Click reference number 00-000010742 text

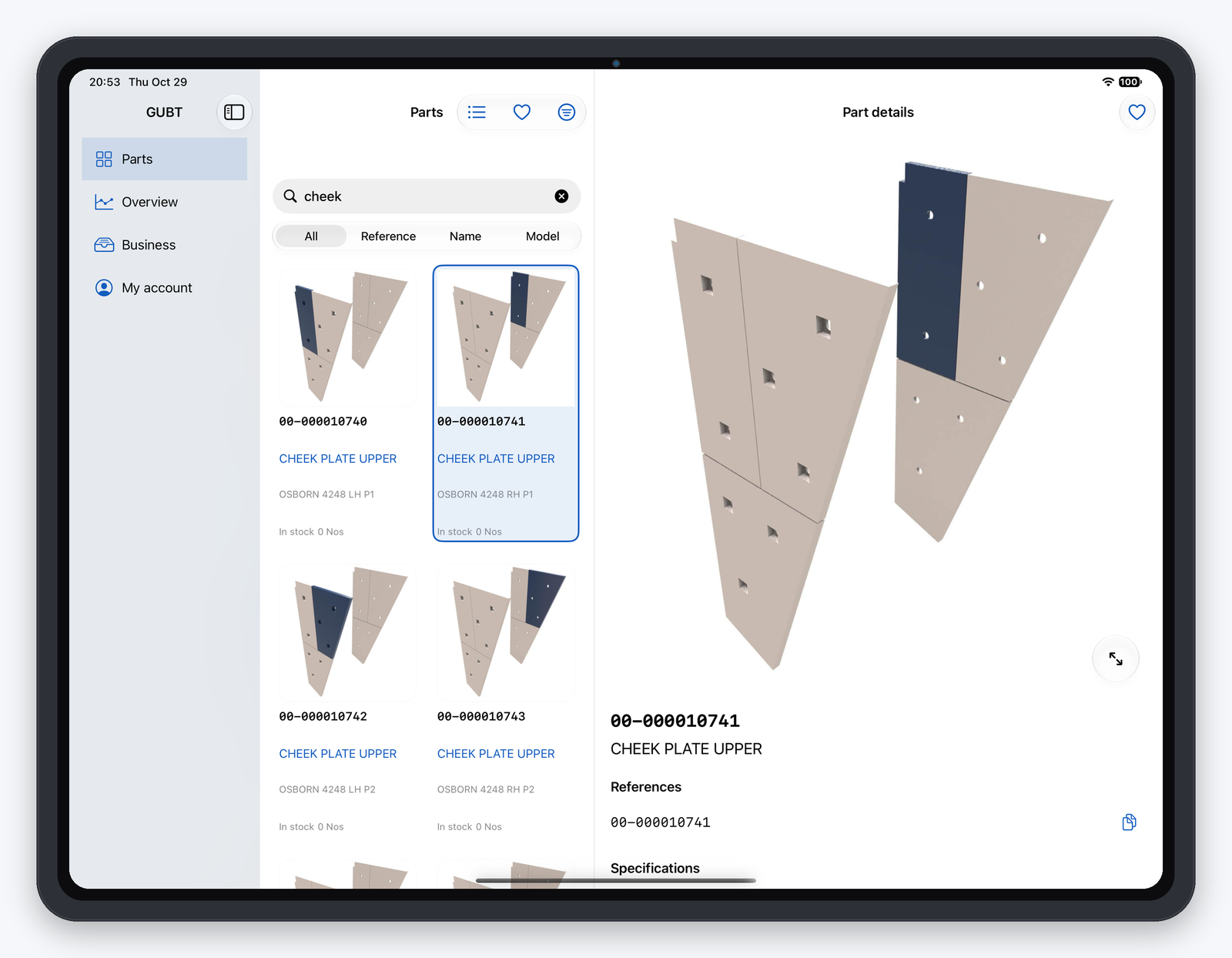[323, 717]
